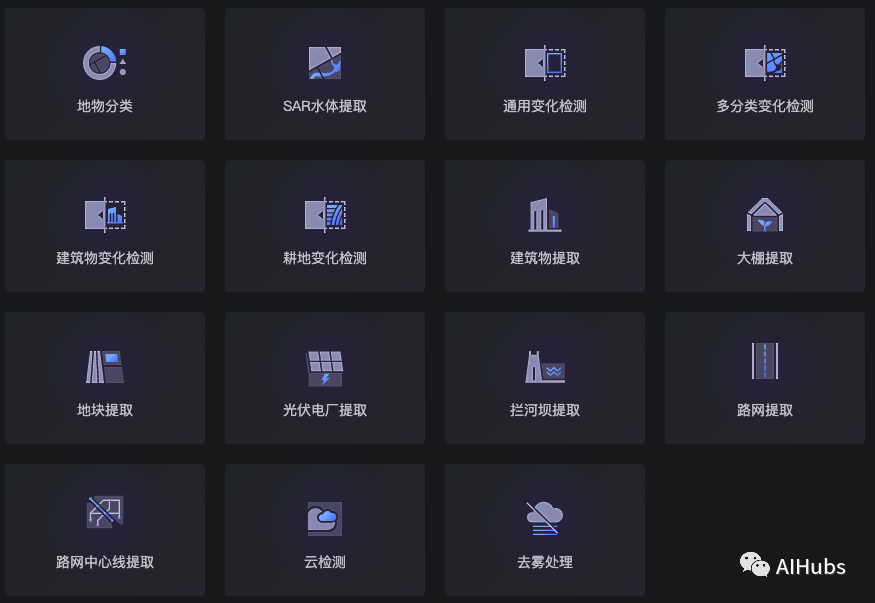The height and width of the screenshot is (603, 875).
Task: Open the 去雾处理 dehazing tool icon
Action: 544,516
